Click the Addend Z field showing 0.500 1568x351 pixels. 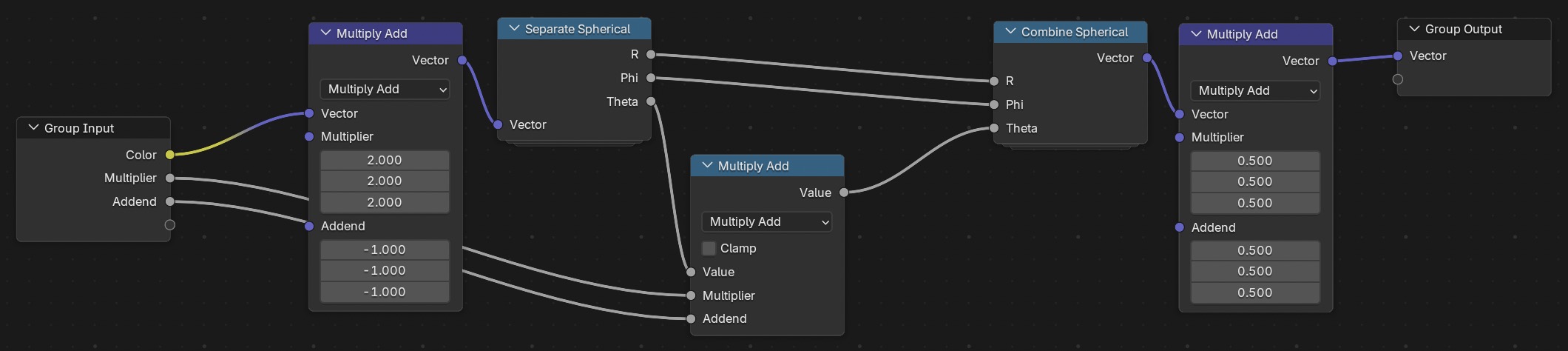(x=1255, y=292)
